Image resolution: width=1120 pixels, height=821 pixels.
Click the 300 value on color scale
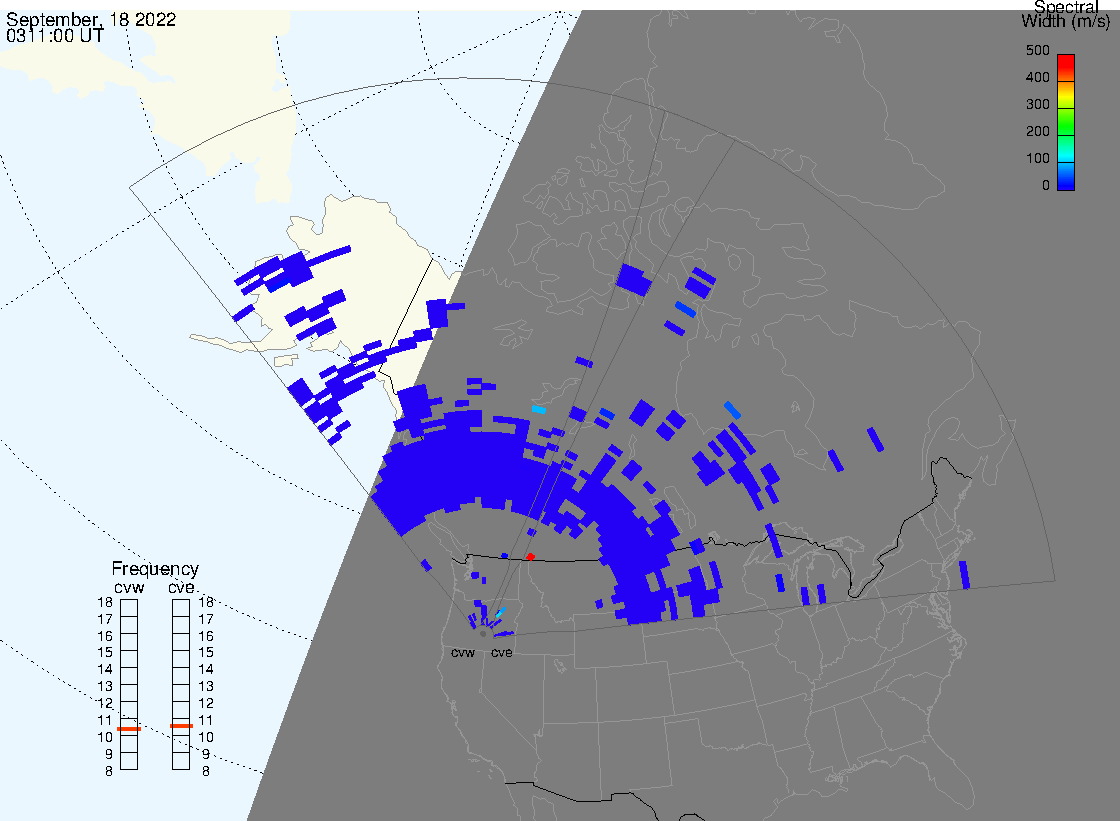point(1038,104)
